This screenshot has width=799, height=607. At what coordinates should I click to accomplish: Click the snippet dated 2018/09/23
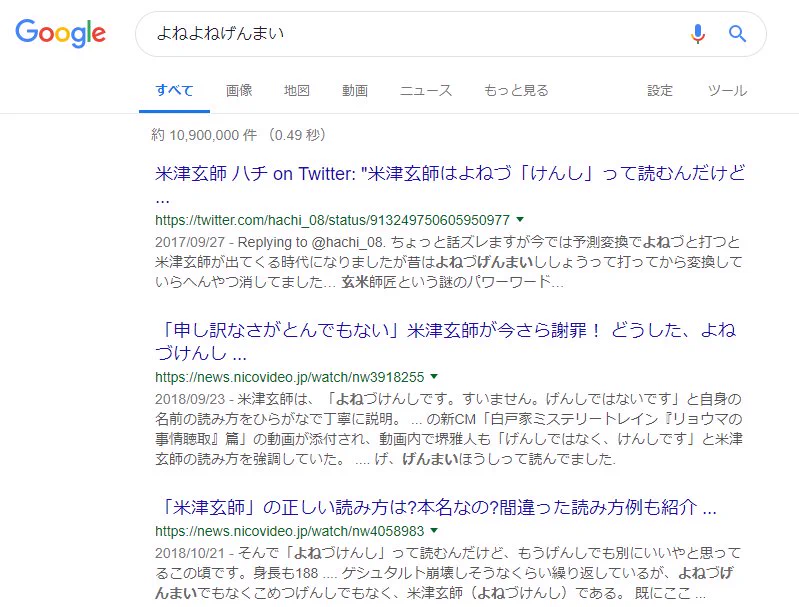(448, 429)
